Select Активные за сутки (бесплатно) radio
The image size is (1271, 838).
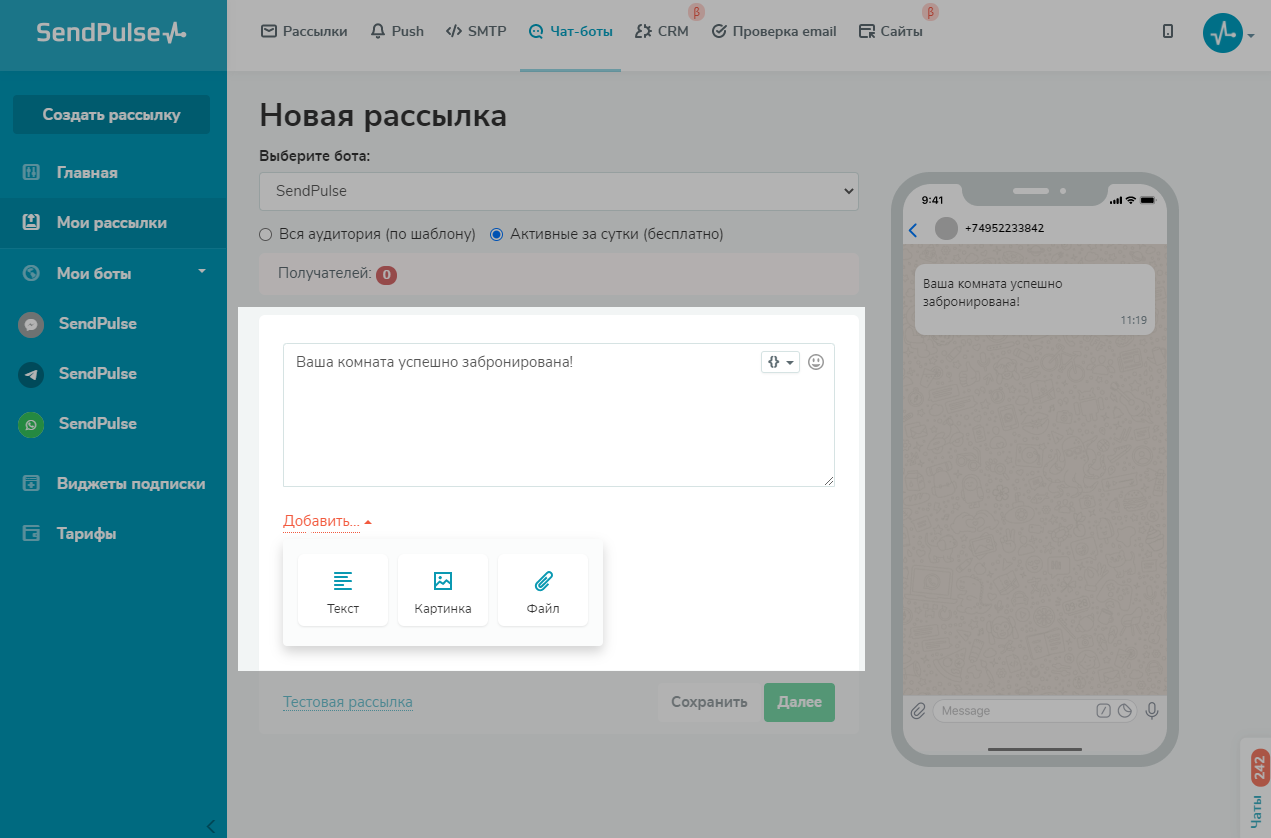click(x=496, y=234)
